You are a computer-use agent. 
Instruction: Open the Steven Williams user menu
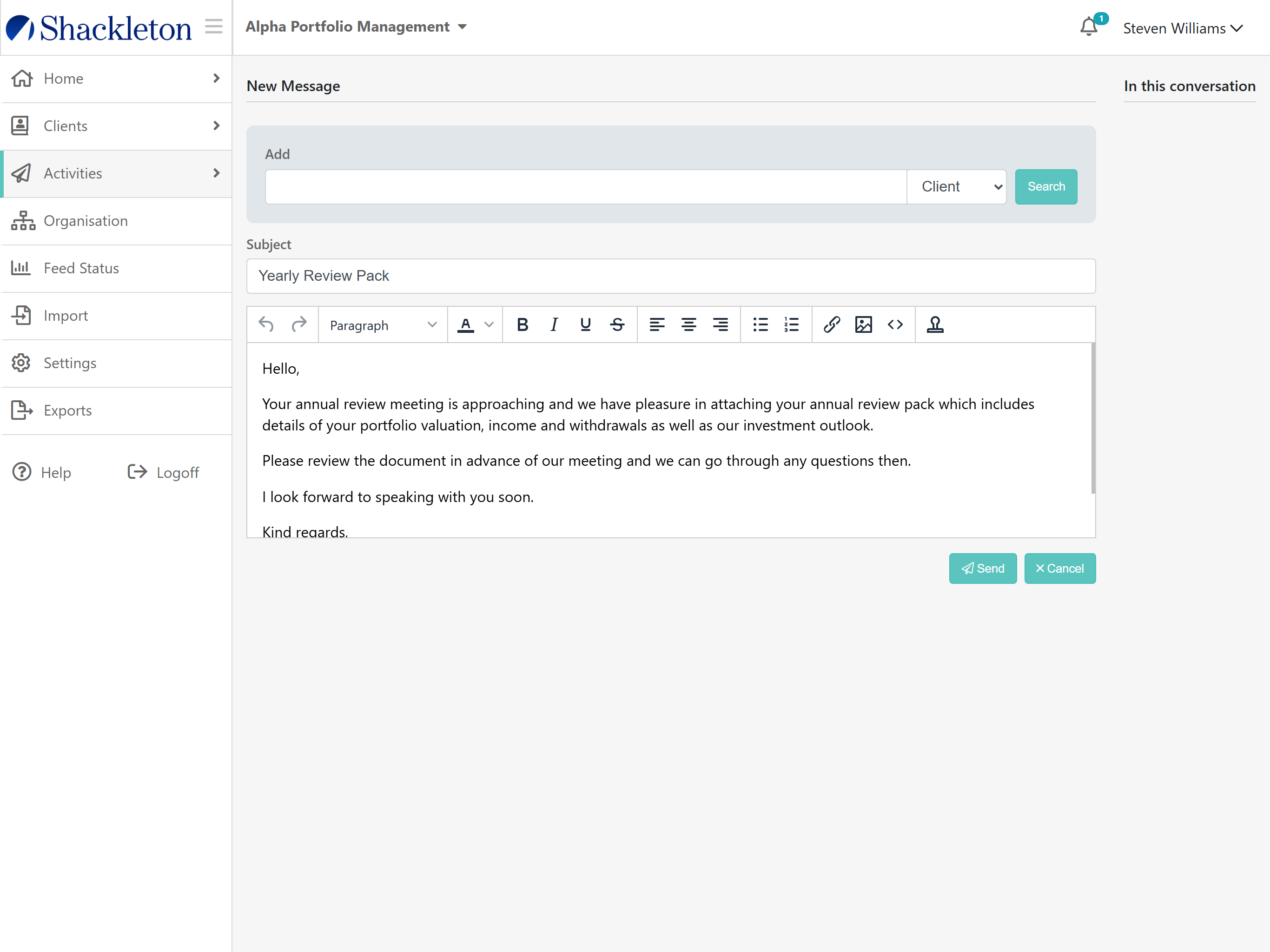point(1183,28)
